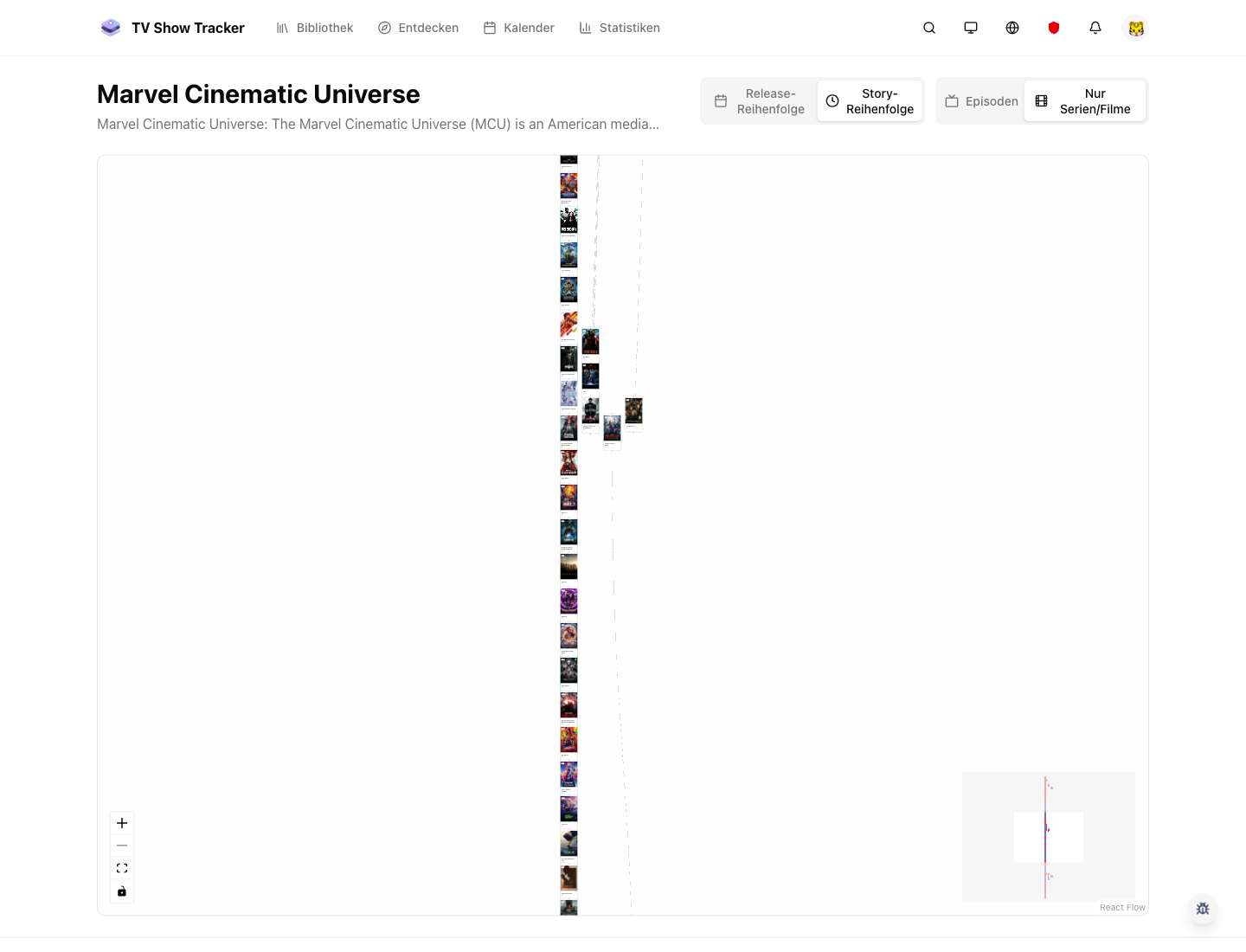Image resolution: width=1246 pixels, height=952 pixels.
Task: Switch to Story-Reihenfolge view
Action: click(x=870, y=100)
